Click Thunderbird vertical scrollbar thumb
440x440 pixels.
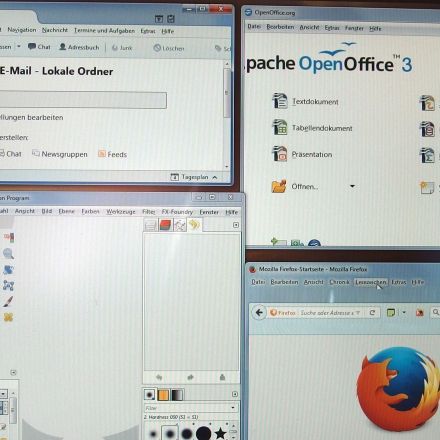[x=227, y=93]
